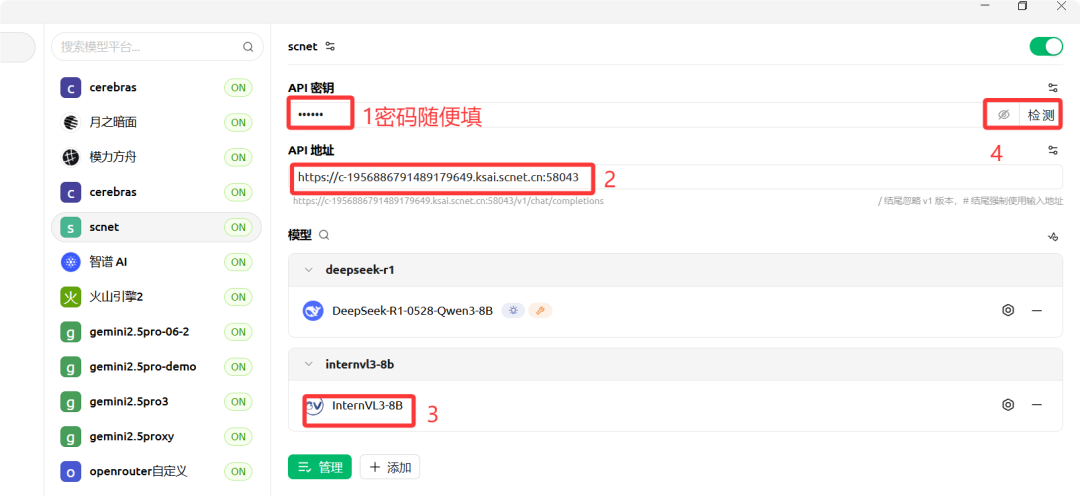The height and width of the screenshot is (496, 1080).
Task: Select the gemini2.5proxy provider
Action: [156, 436]
